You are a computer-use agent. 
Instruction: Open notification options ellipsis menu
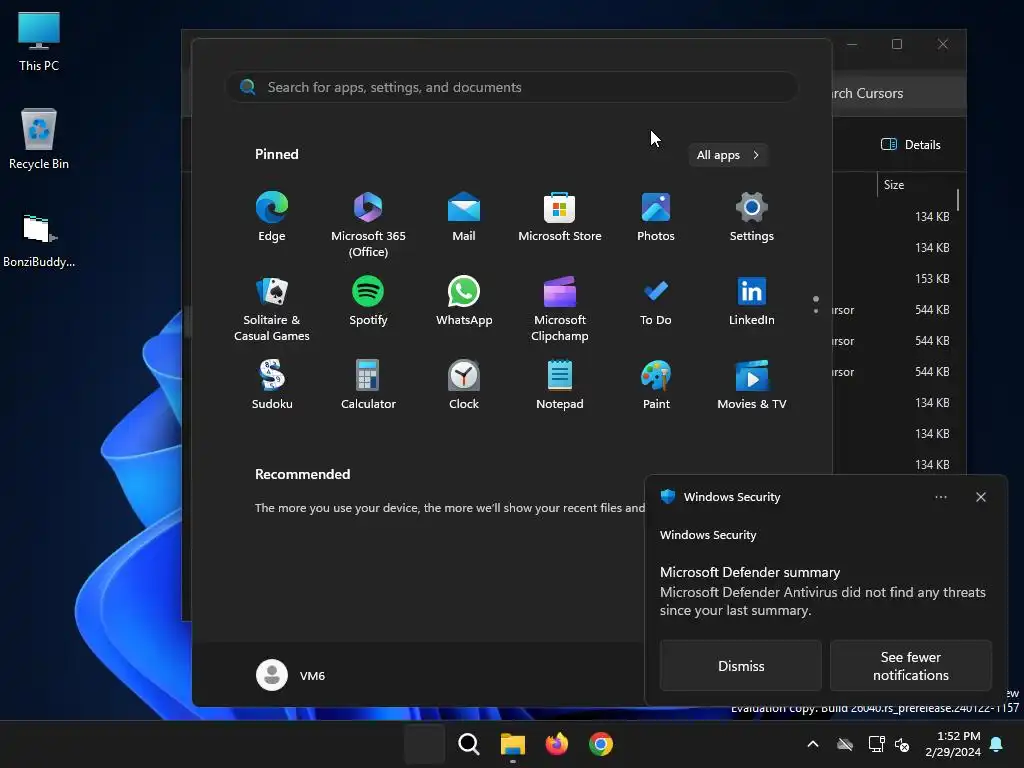[x=940, y=497]
